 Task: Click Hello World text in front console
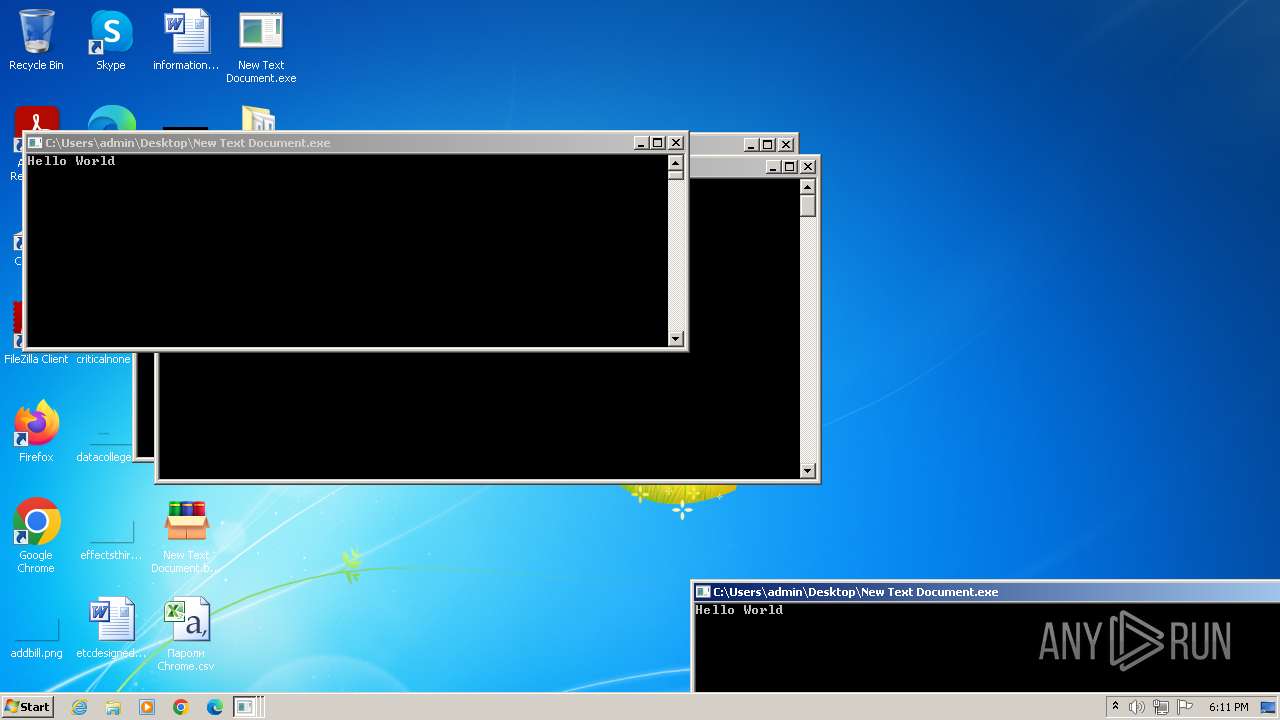pyautogui.click(x=71, y=161)
